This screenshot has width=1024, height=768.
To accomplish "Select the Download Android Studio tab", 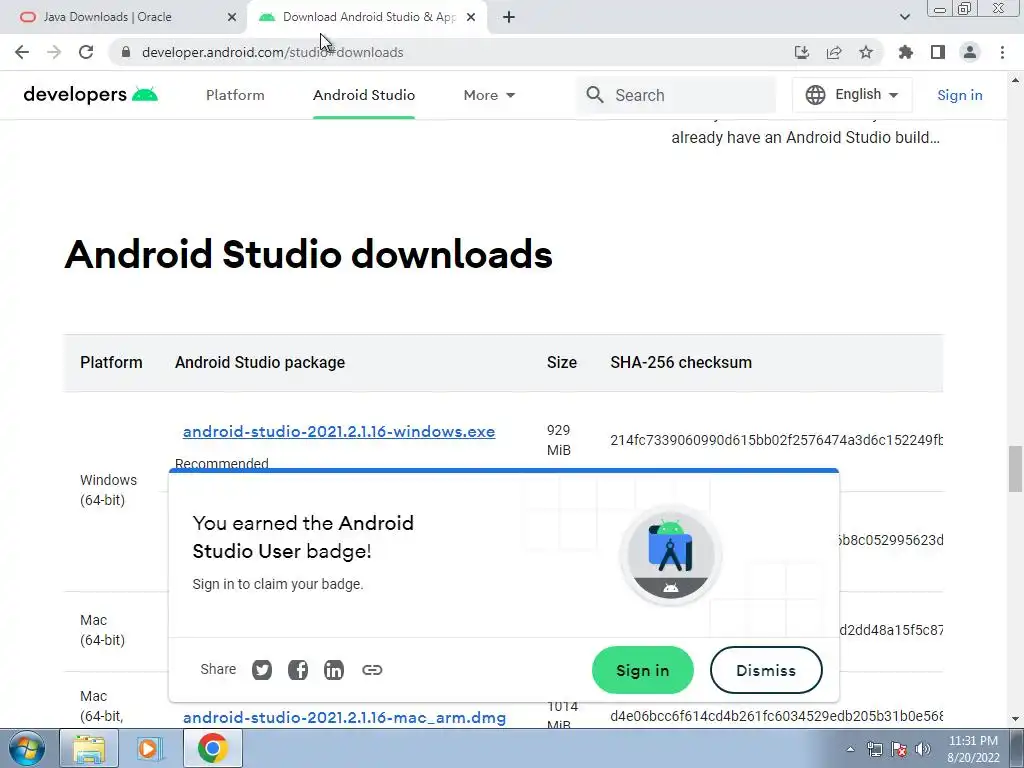I will (369, 17).
